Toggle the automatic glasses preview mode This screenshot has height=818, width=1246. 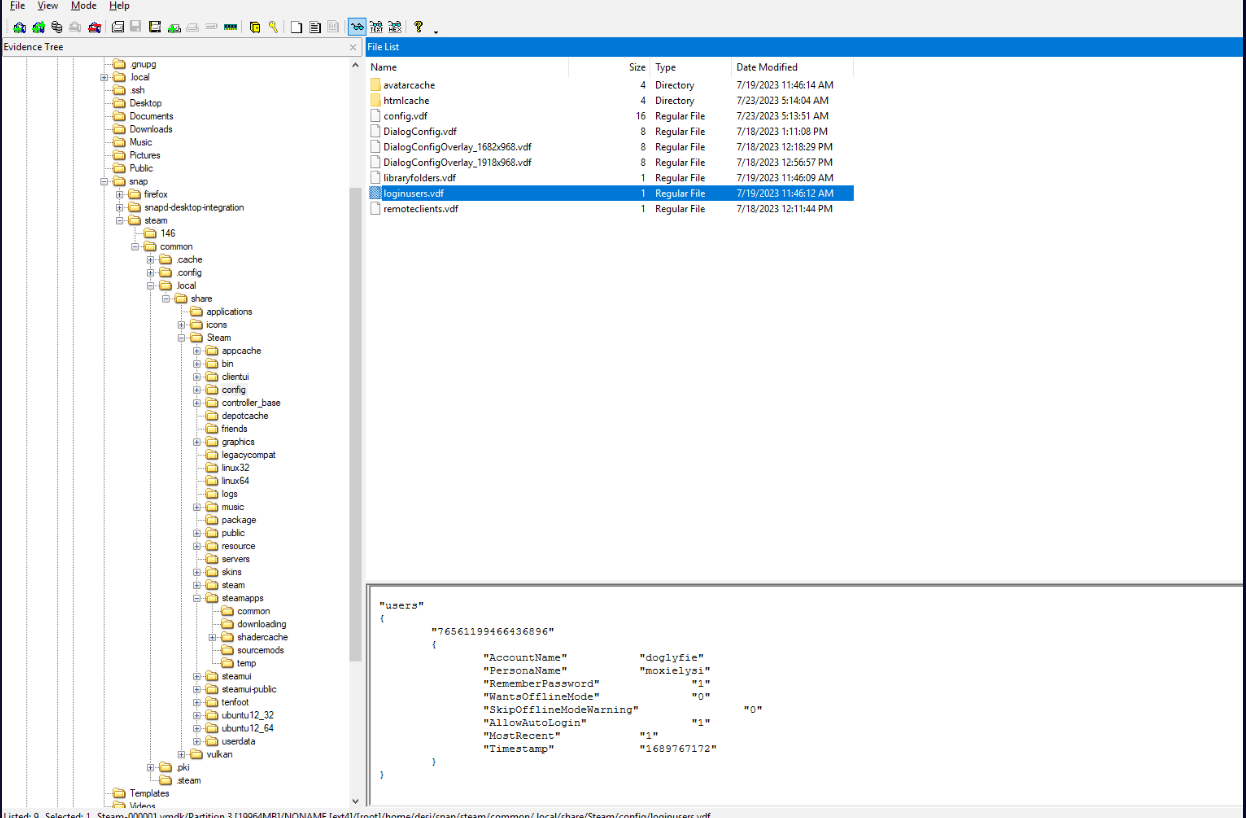[x=357, y=27]
